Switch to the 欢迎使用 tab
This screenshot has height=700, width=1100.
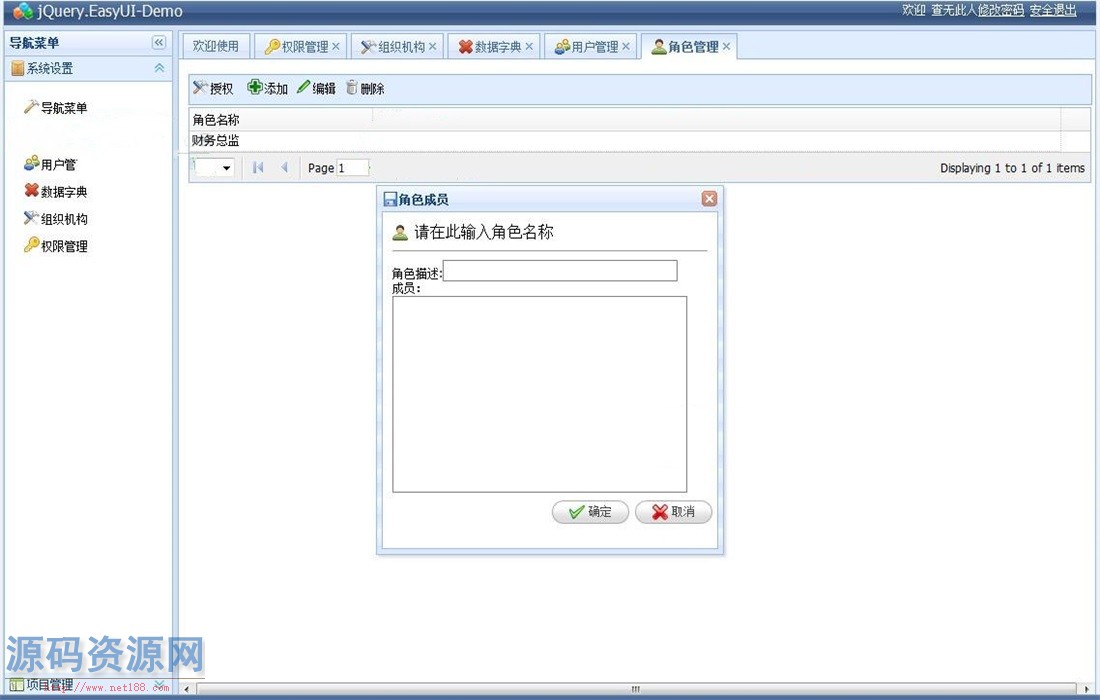216,46
